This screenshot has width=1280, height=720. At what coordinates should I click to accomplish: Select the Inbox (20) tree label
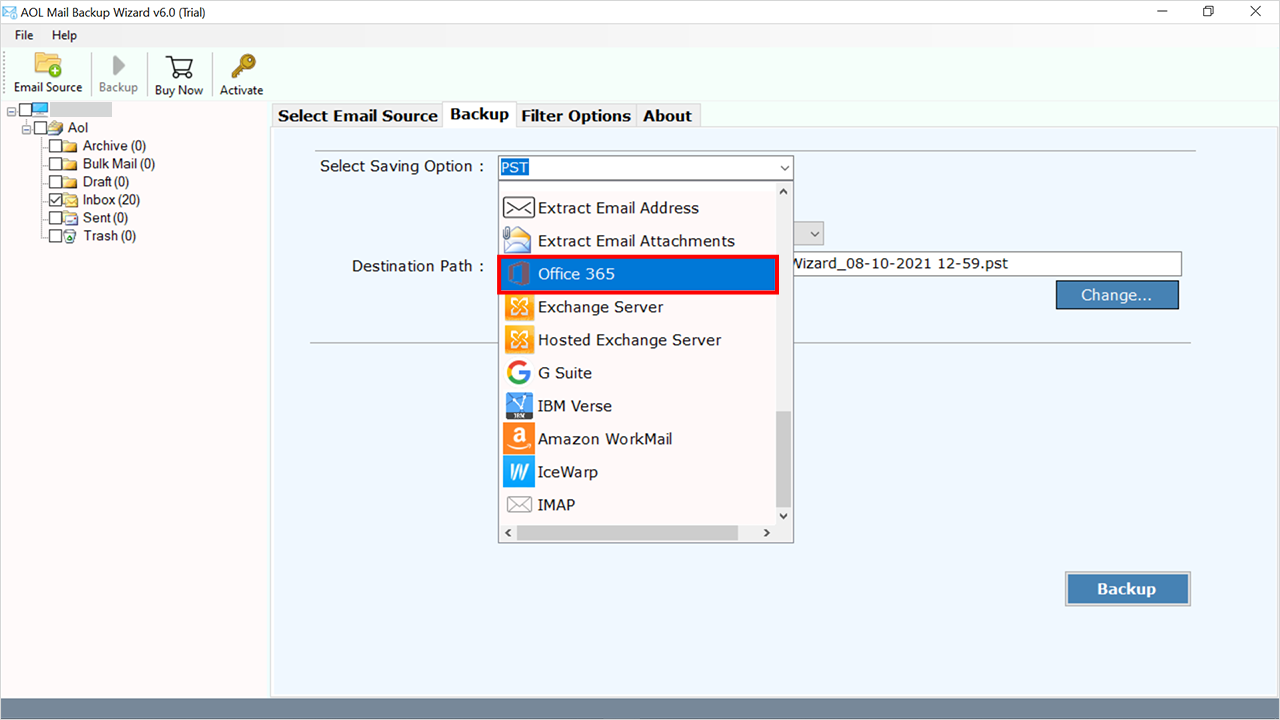[x=111, y=200]
